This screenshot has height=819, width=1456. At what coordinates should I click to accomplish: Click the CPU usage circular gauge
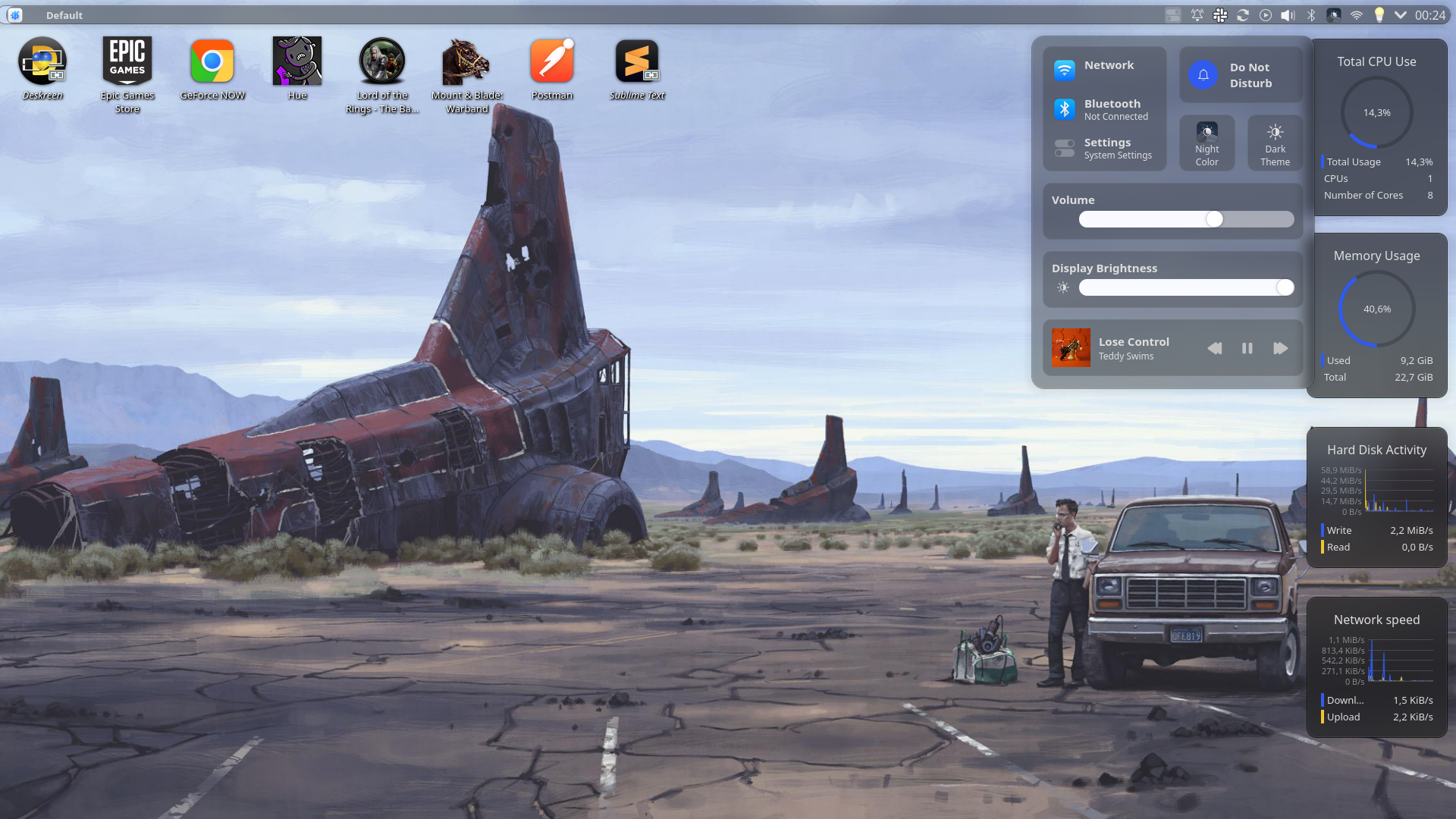pos(1377,112)
